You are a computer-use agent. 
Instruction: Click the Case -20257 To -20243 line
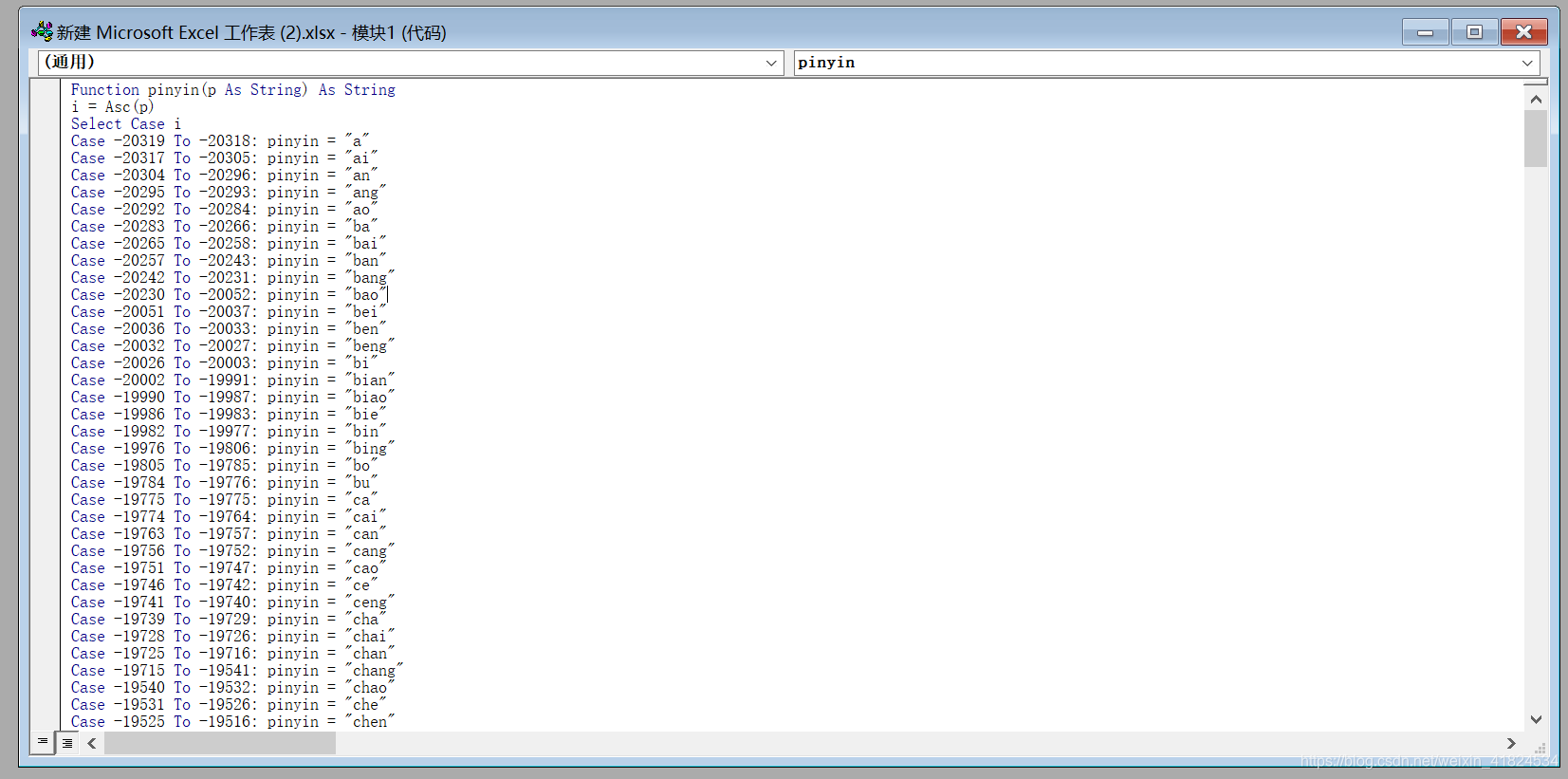pyautogui.click(x=229, y=261)
